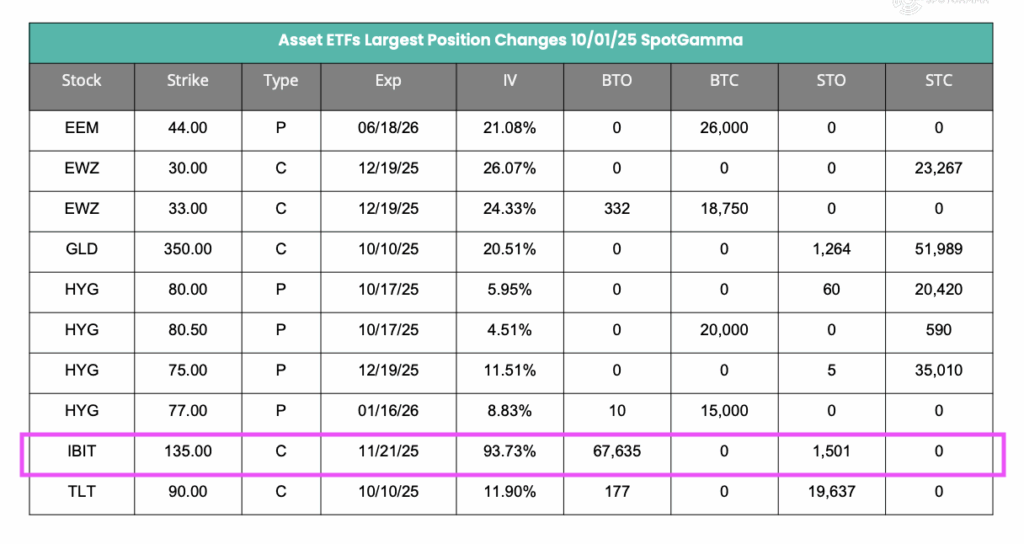The width and height of the screenshot is (1024, 544).
Task: Select the GLD stock cell
Action: coord(81,249)
